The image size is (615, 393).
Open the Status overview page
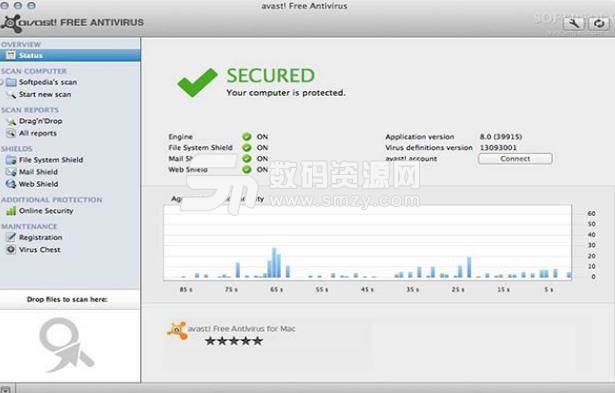(70, 55)
